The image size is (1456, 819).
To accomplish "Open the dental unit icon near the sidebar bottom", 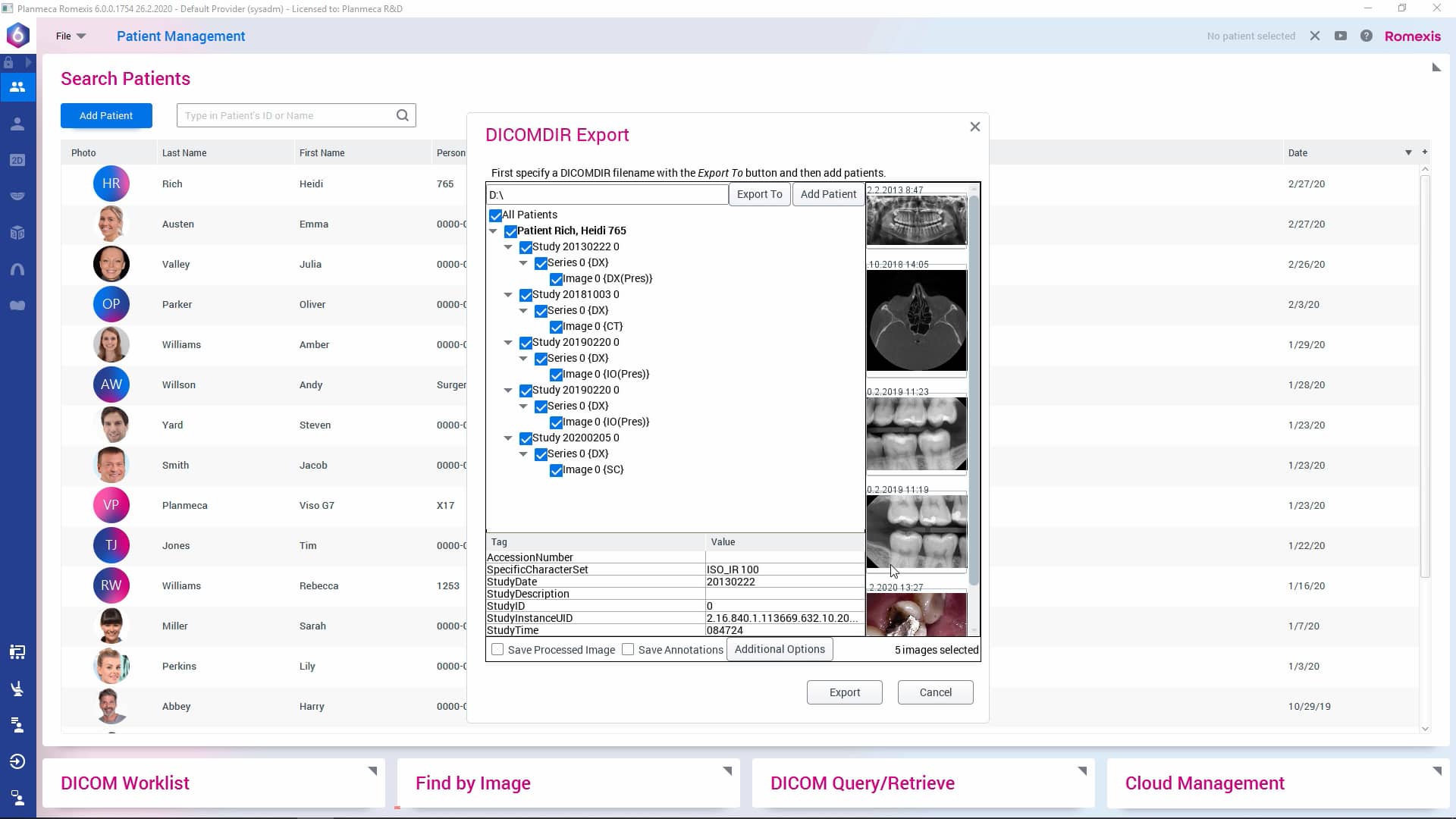I will 17,689.
